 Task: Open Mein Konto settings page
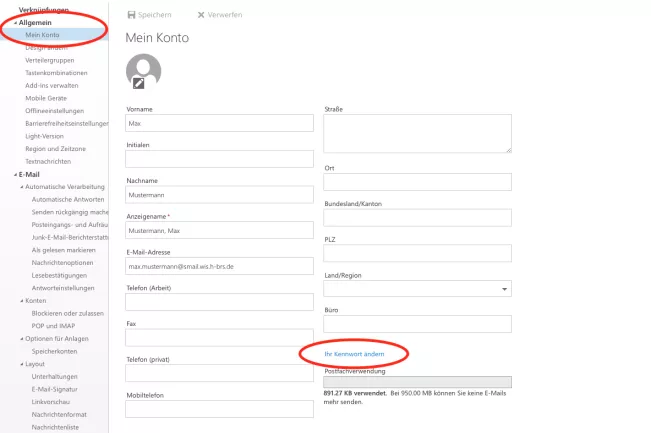pos(43,35)
